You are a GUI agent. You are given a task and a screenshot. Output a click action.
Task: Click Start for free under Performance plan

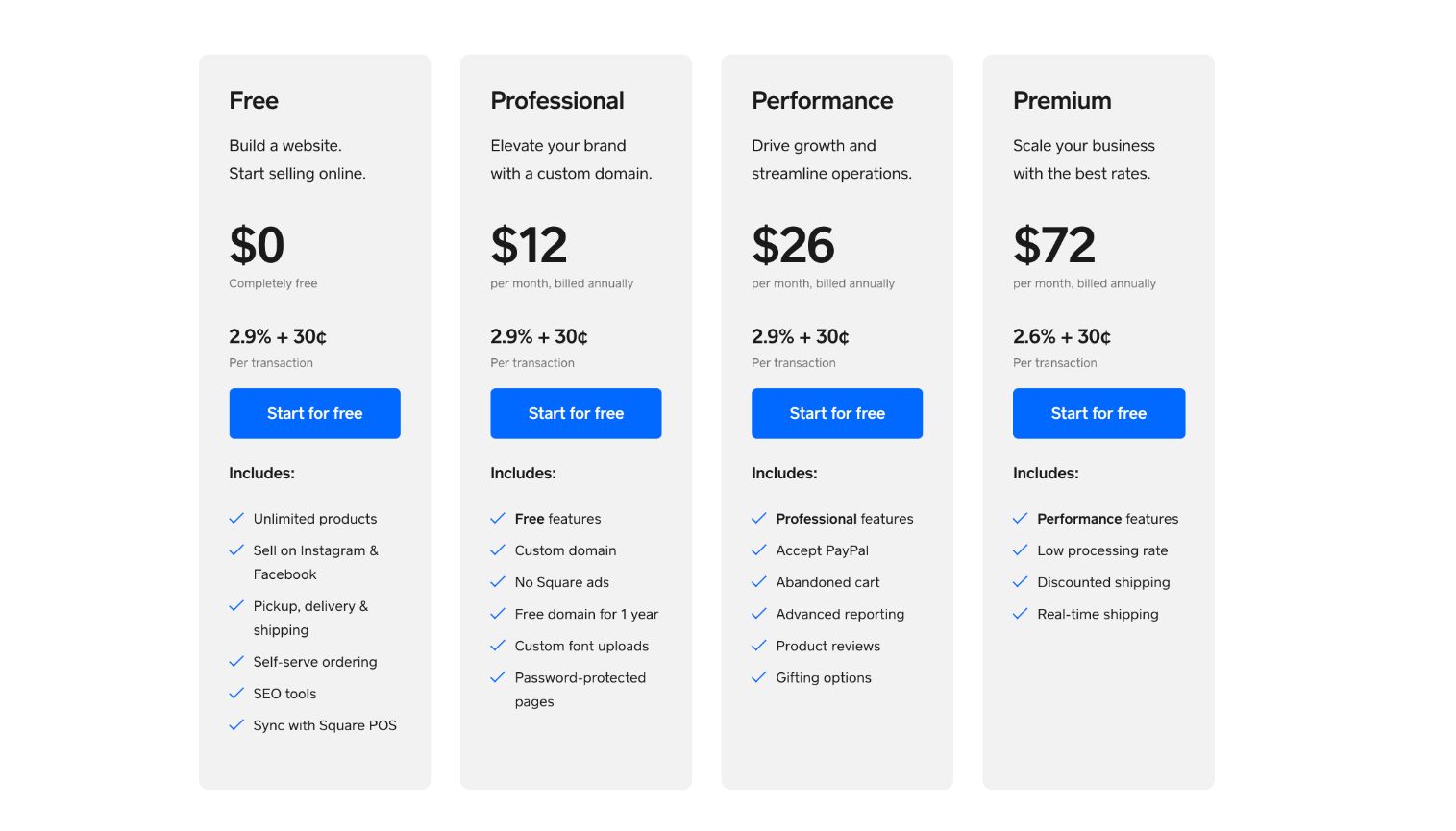(837, 413)
